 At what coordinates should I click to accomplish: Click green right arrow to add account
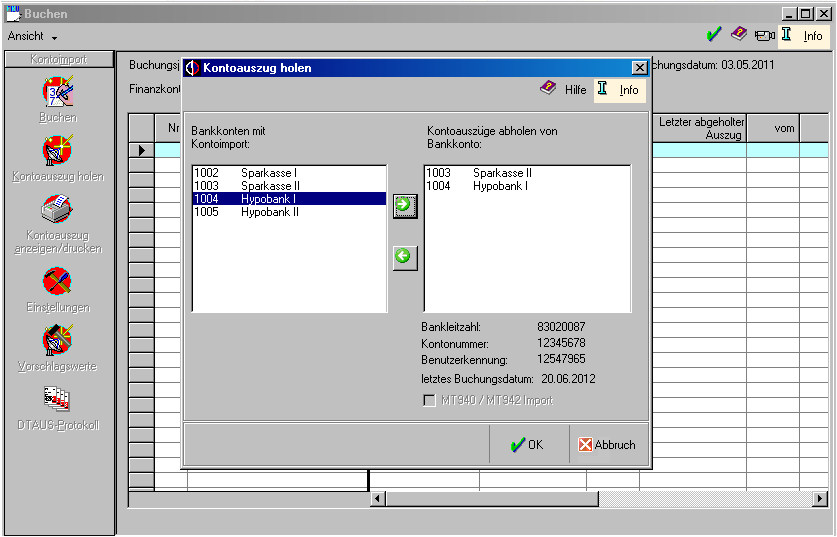coord(404,206)
